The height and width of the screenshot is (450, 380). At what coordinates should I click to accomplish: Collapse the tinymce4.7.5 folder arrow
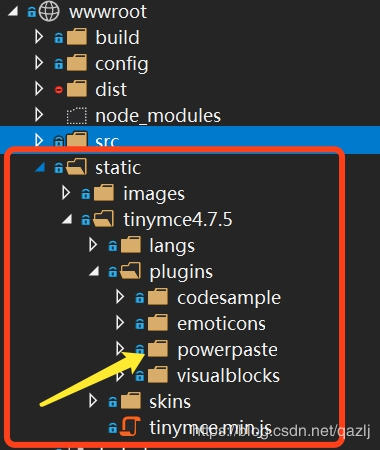pyautogui.click(x=67, y=219)
